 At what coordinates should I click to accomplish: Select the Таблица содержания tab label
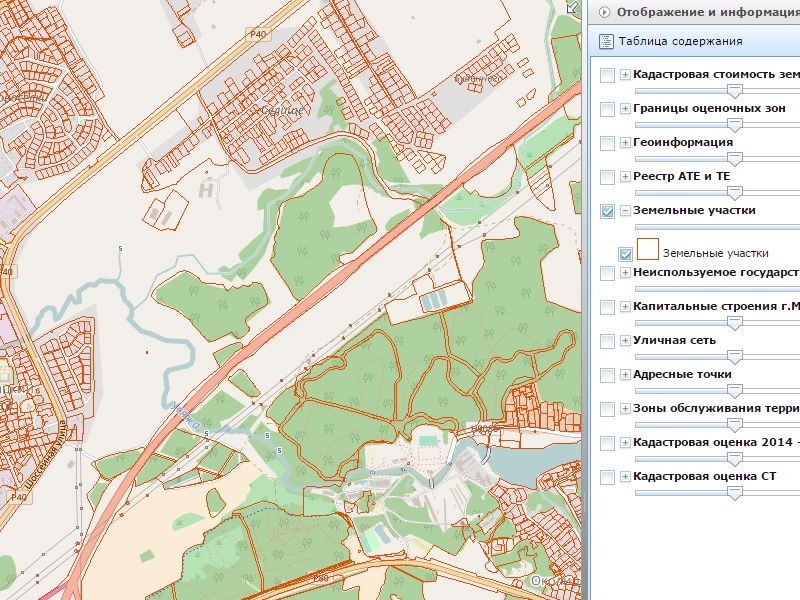pyautogui.click(x=680, y=41)
